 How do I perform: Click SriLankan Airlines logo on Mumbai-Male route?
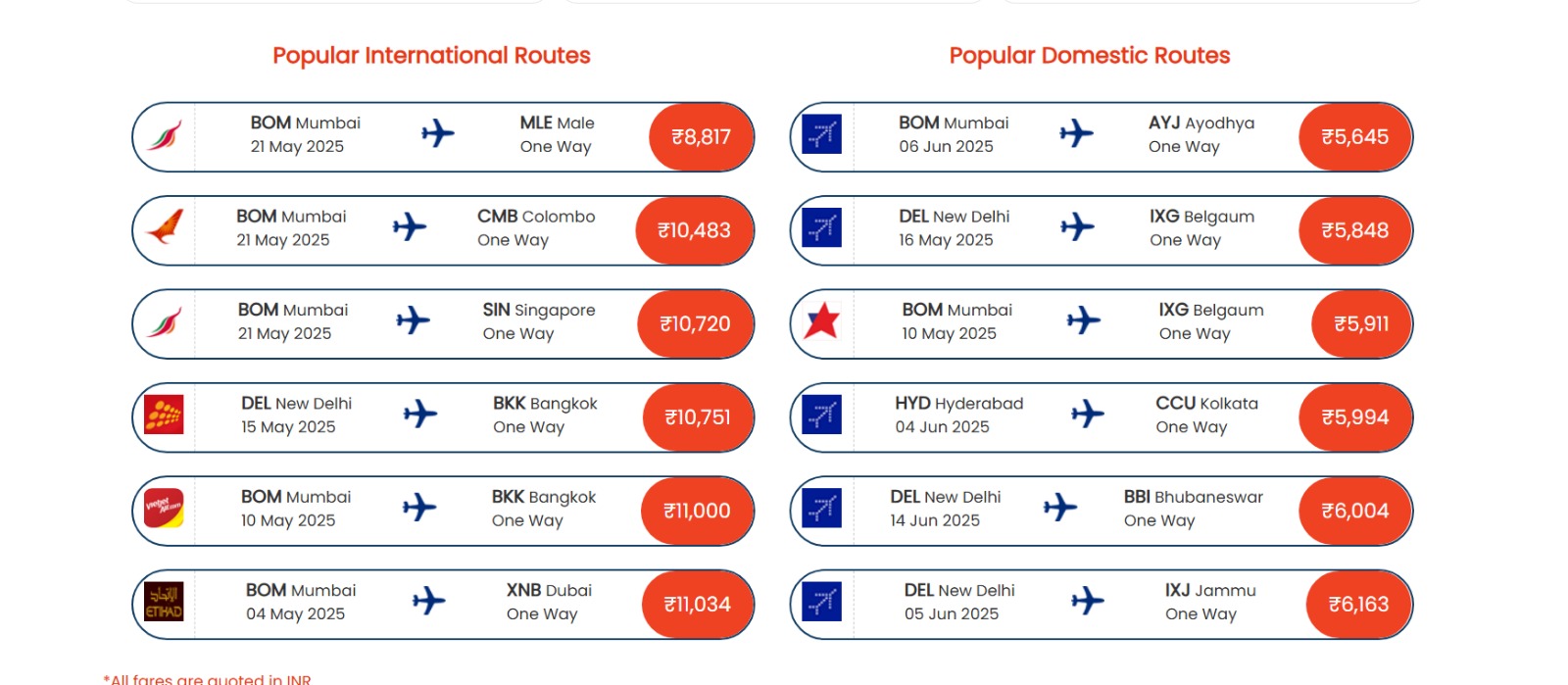point(165,135)
